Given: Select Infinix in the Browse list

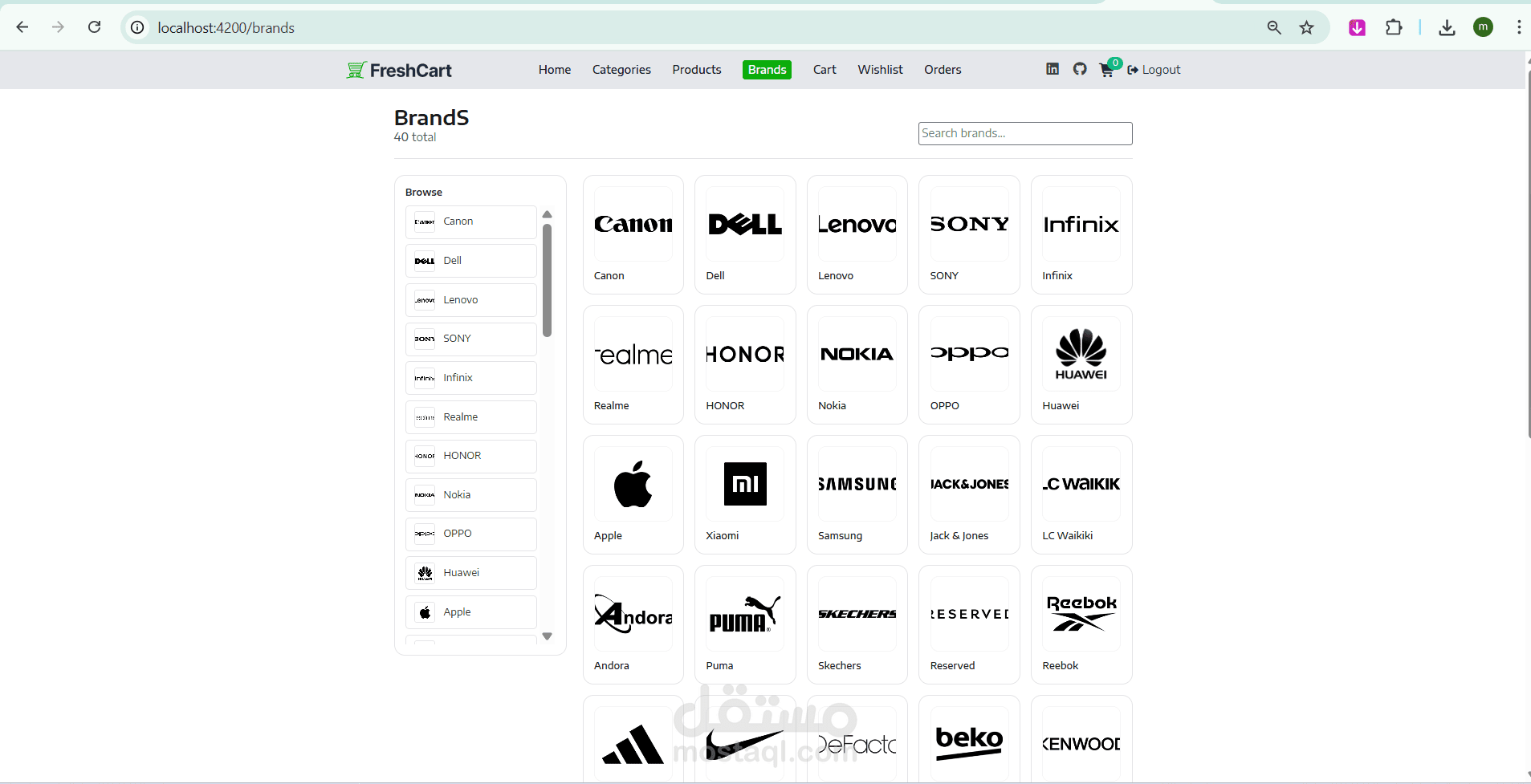Looking at the screenshot, I should point(471,378).
